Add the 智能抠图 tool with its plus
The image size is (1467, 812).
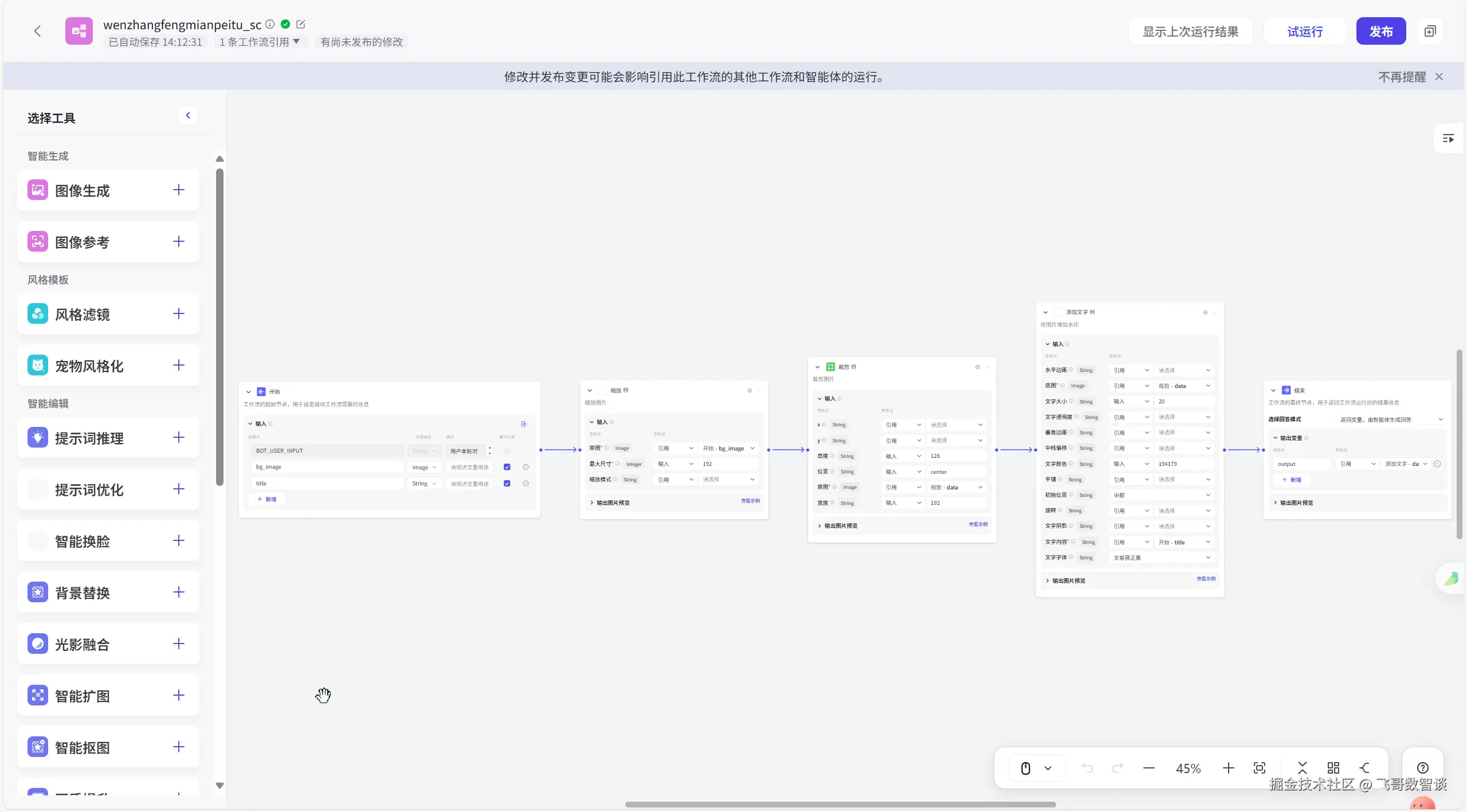[179, 747]
